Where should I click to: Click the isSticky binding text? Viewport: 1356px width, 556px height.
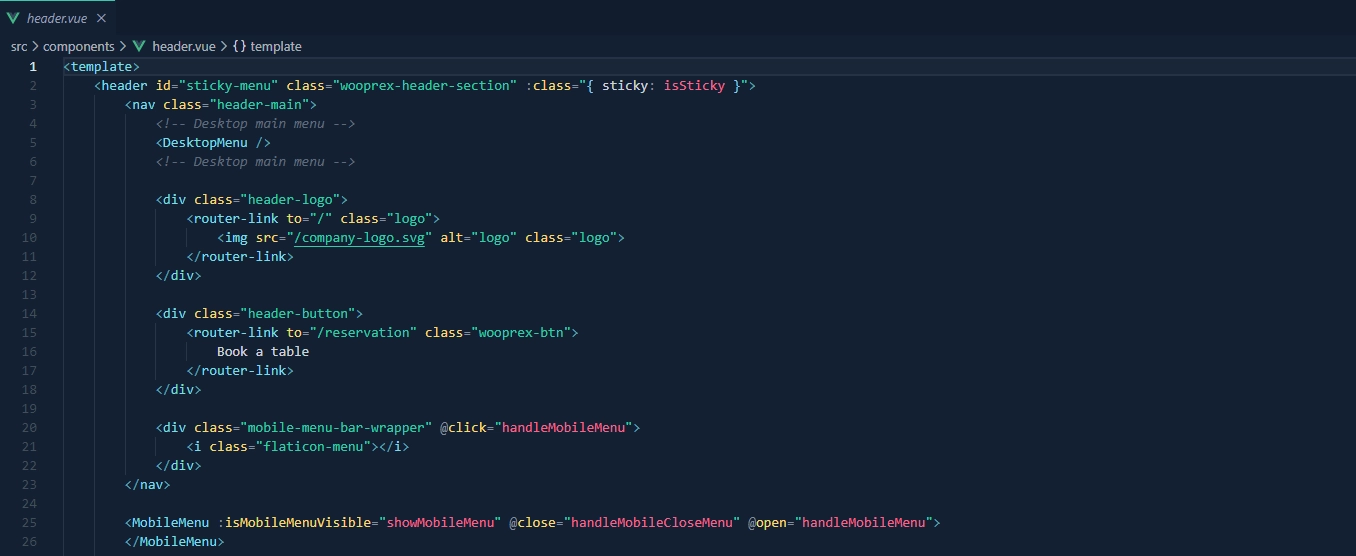point(693,86)
